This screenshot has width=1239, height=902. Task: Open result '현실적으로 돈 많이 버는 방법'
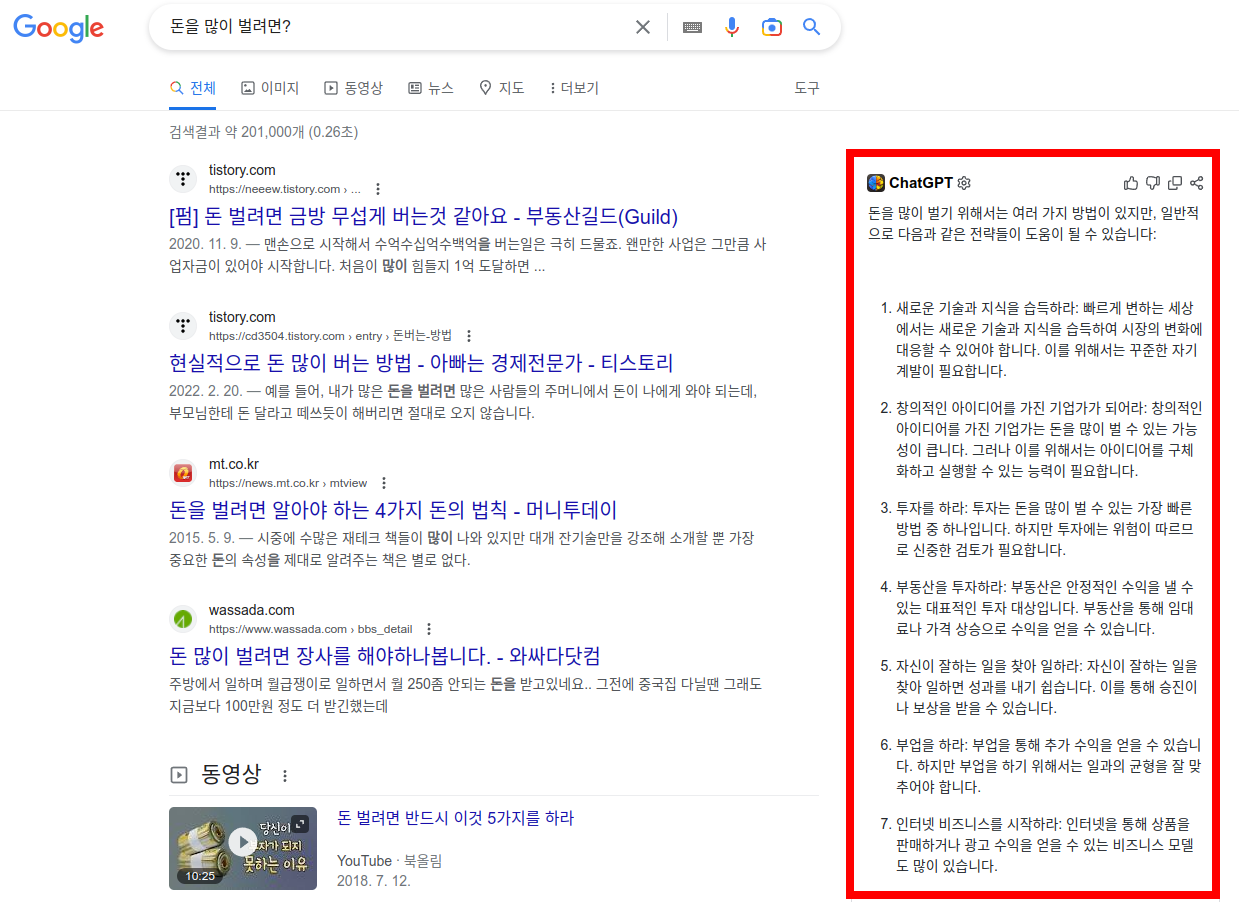(421, 363)
